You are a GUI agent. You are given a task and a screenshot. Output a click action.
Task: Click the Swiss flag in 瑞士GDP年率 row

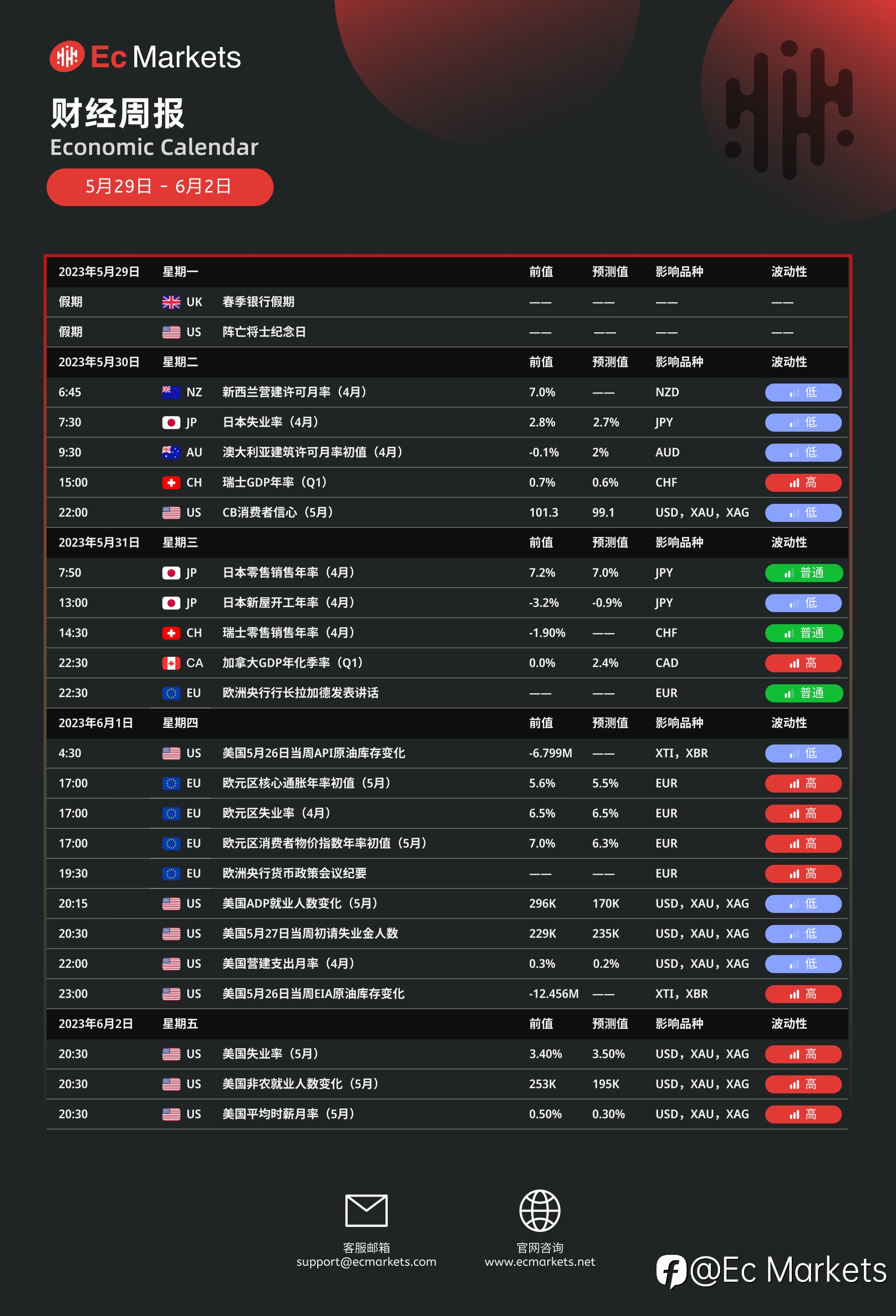tap(171, 482)
